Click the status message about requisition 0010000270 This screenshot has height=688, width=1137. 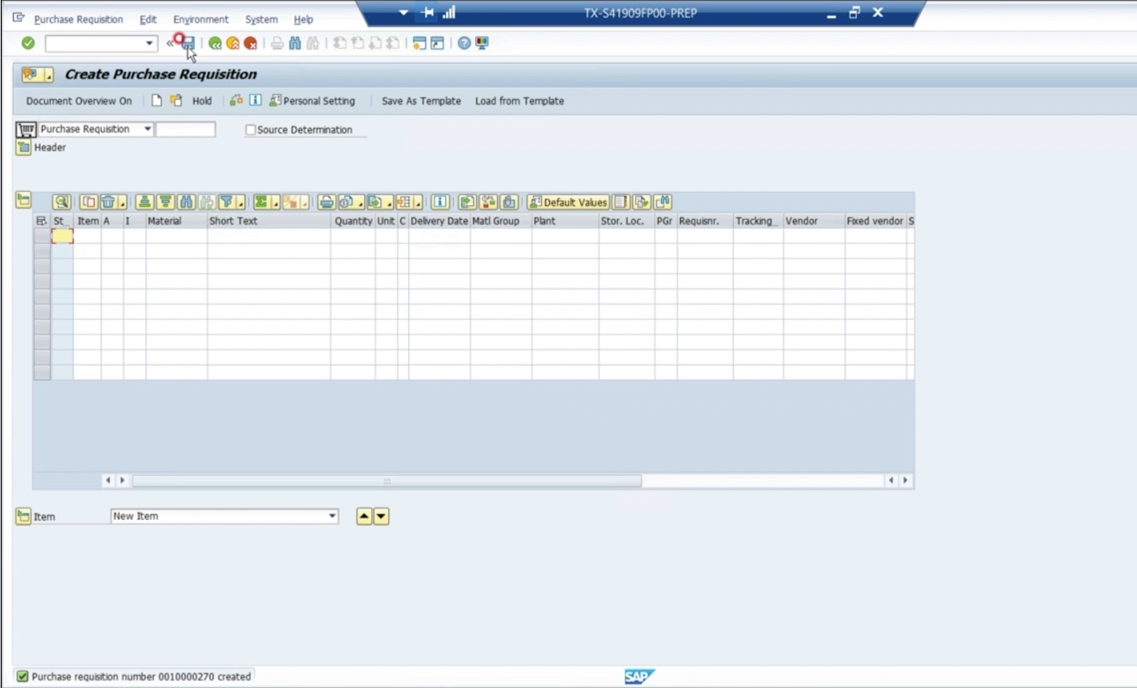coord(141,676)
